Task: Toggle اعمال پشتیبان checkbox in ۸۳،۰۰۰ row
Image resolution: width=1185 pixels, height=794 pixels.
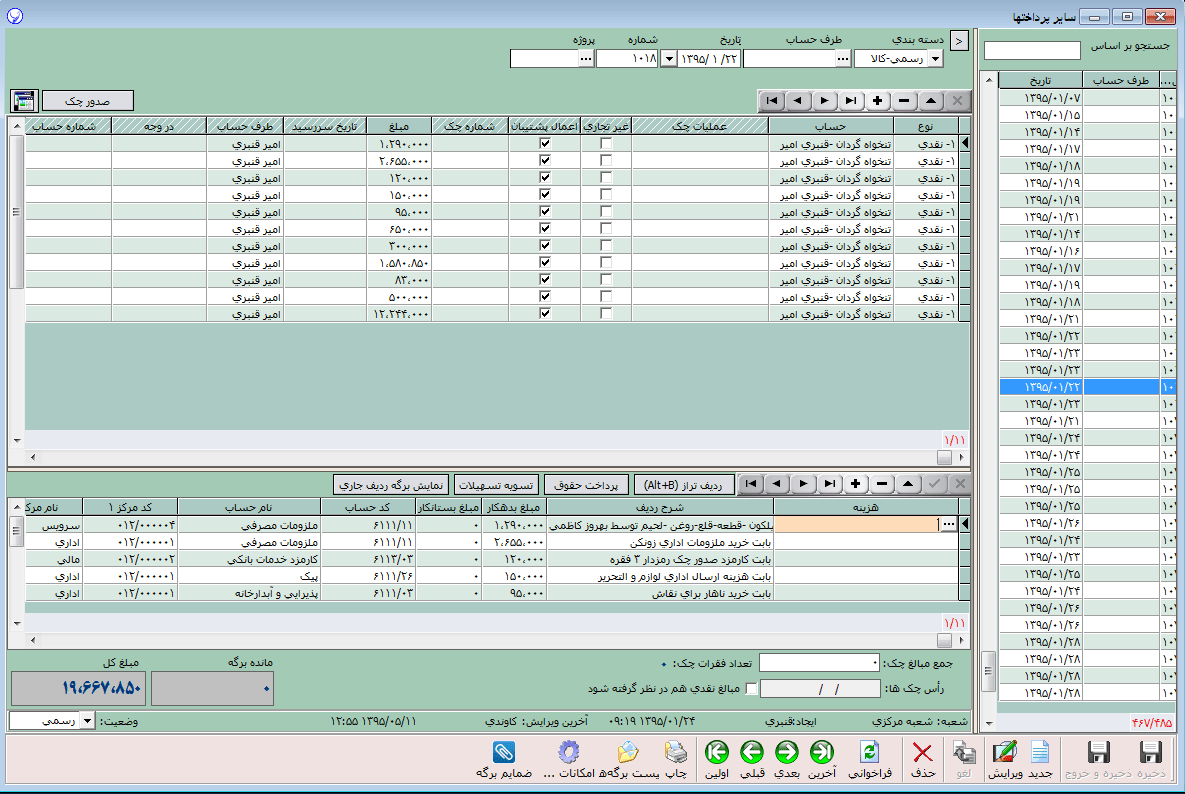Action: [x=545, y=280]
